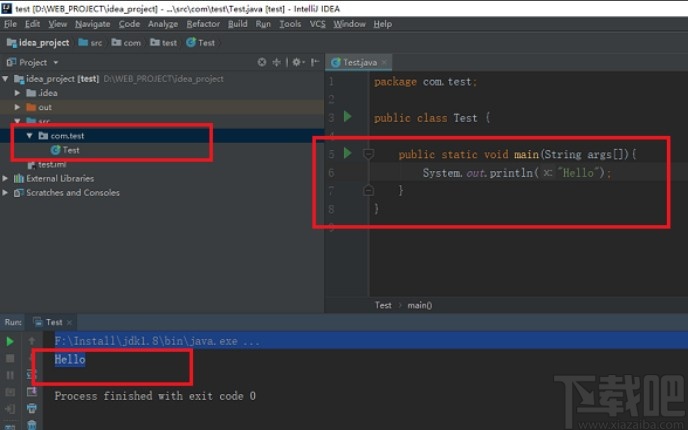The width and height of the screenshot is (688, 430).
Task: Open the Run menu
Action: coord(263,24)
